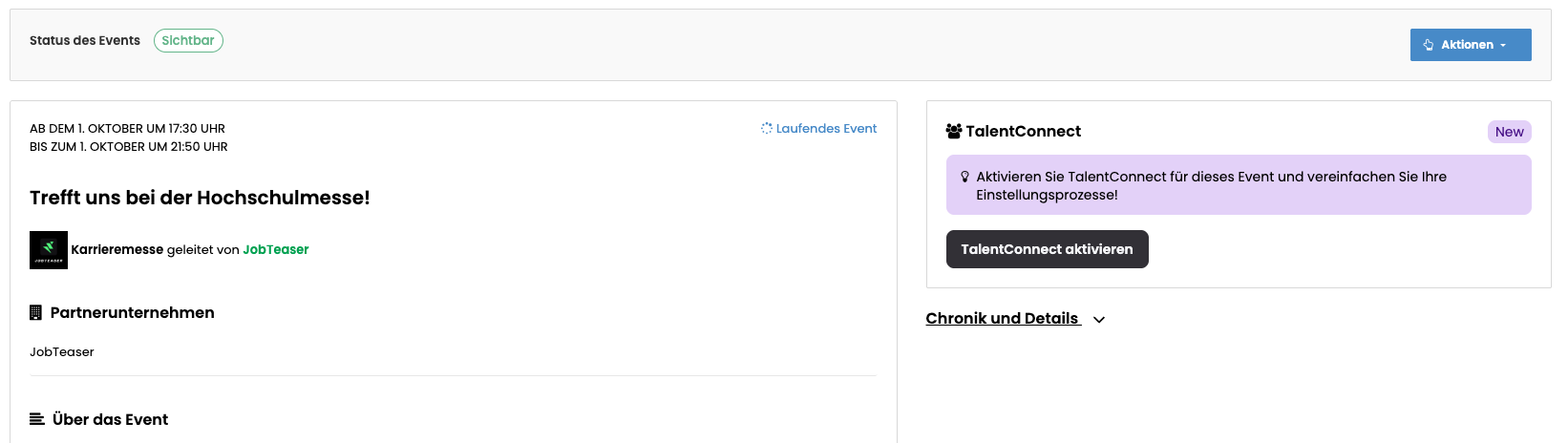
Task: Select the Laufendes Event label
Action: [826, 128]
